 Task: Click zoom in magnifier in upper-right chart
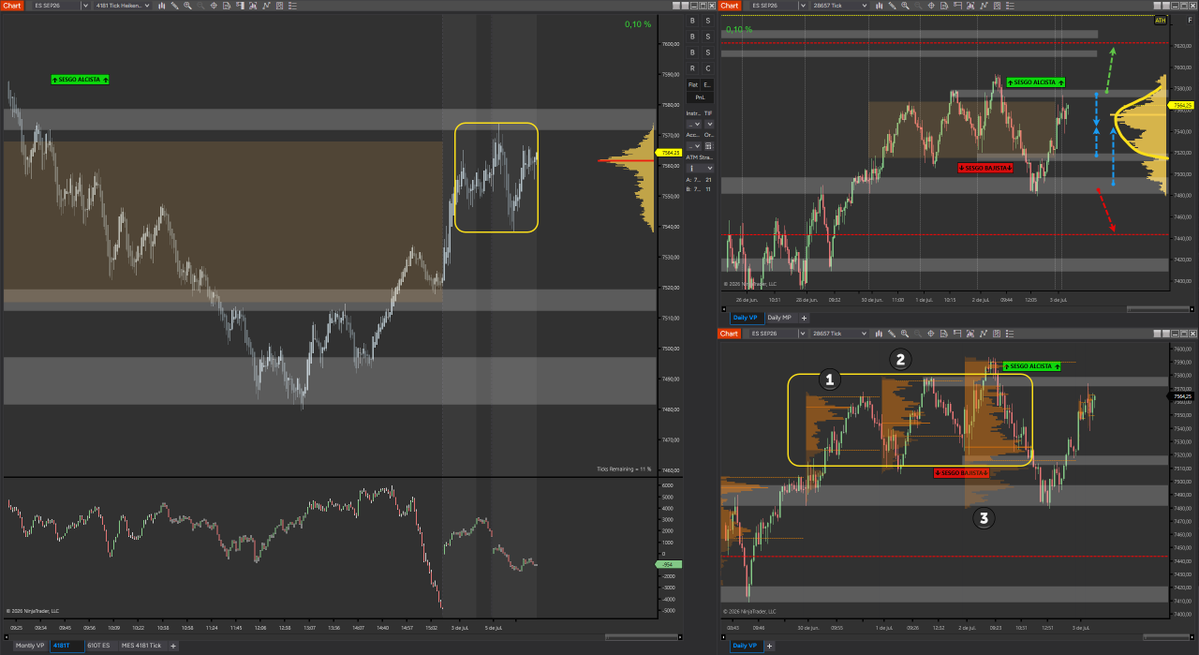[905, 5]
